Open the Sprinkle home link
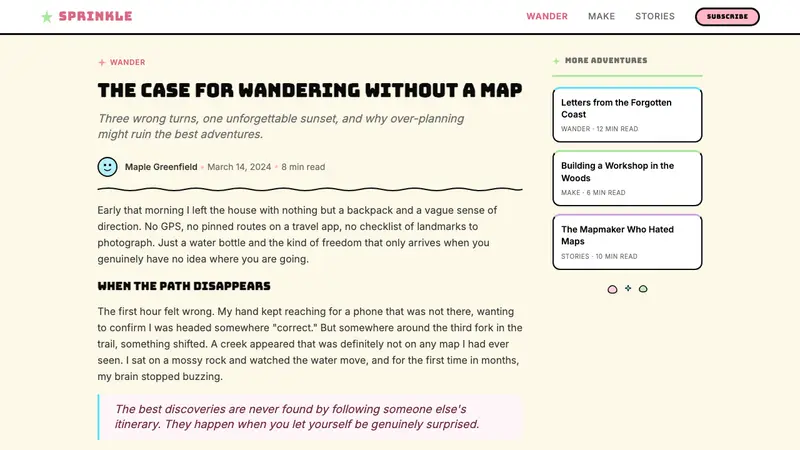Viewport: 800px width, 450px height. click(87, 16)
